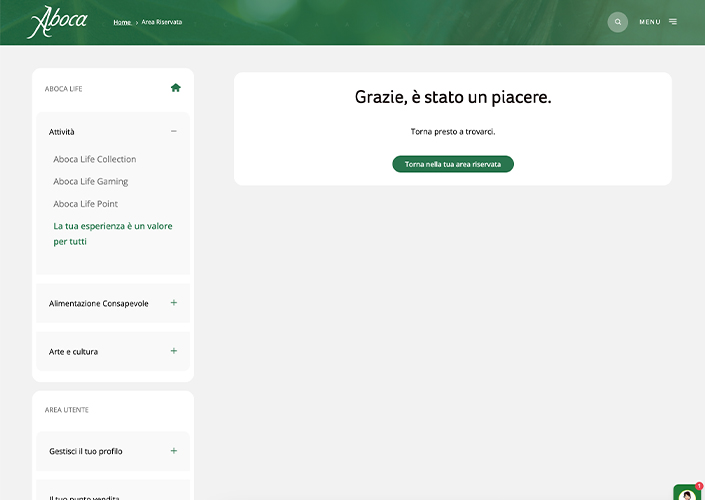
Task: Click the Grazie, è stato un piacere heading
Action: (453, 97)
